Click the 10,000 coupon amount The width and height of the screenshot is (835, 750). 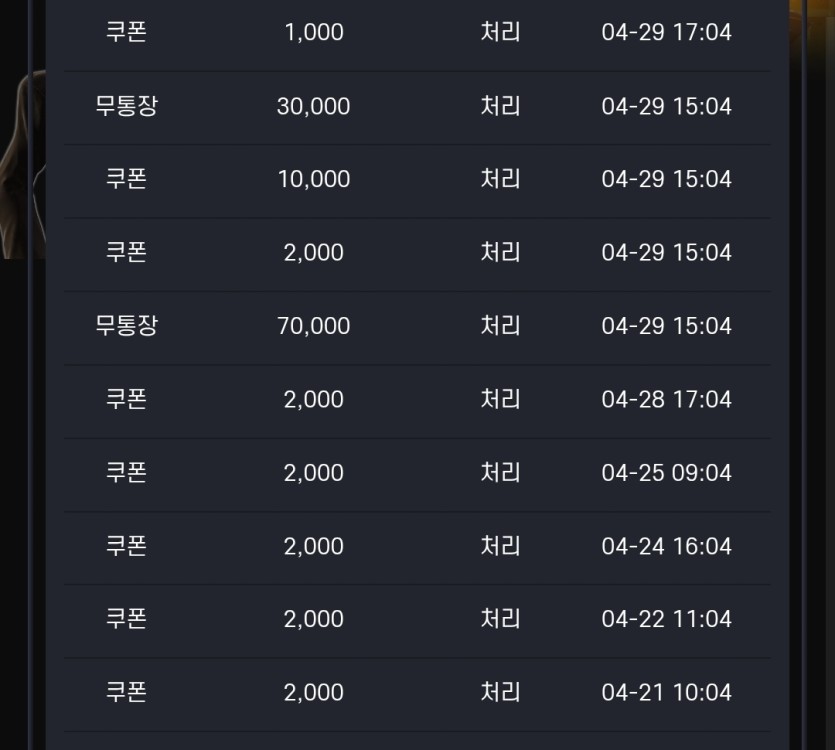313,179
